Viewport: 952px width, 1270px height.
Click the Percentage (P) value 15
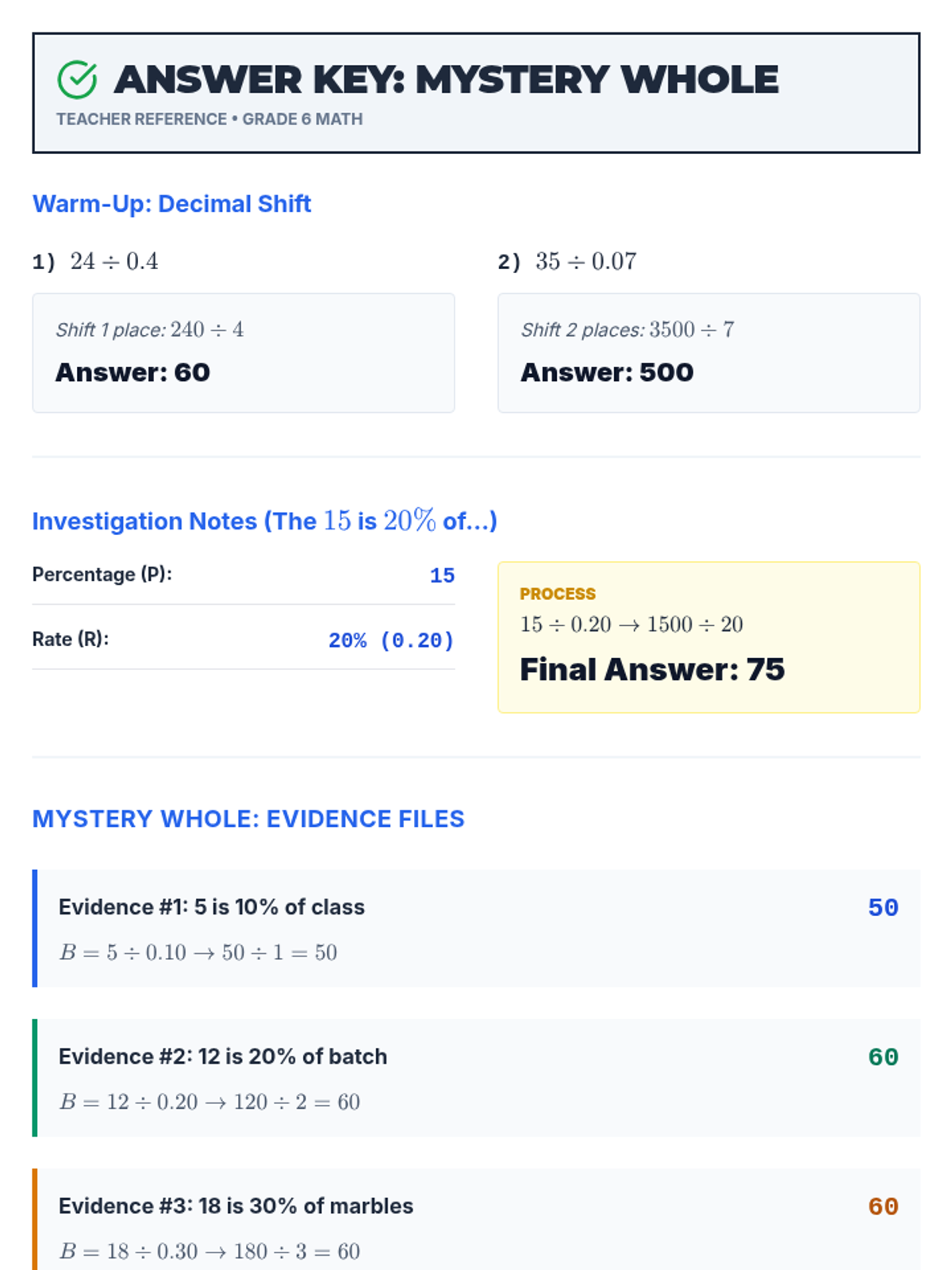(442, 575)
